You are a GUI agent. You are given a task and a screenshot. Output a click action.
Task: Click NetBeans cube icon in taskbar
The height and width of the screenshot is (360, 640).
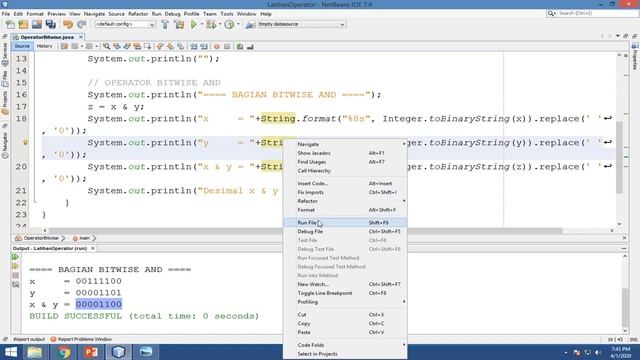(x=118, y=352)
